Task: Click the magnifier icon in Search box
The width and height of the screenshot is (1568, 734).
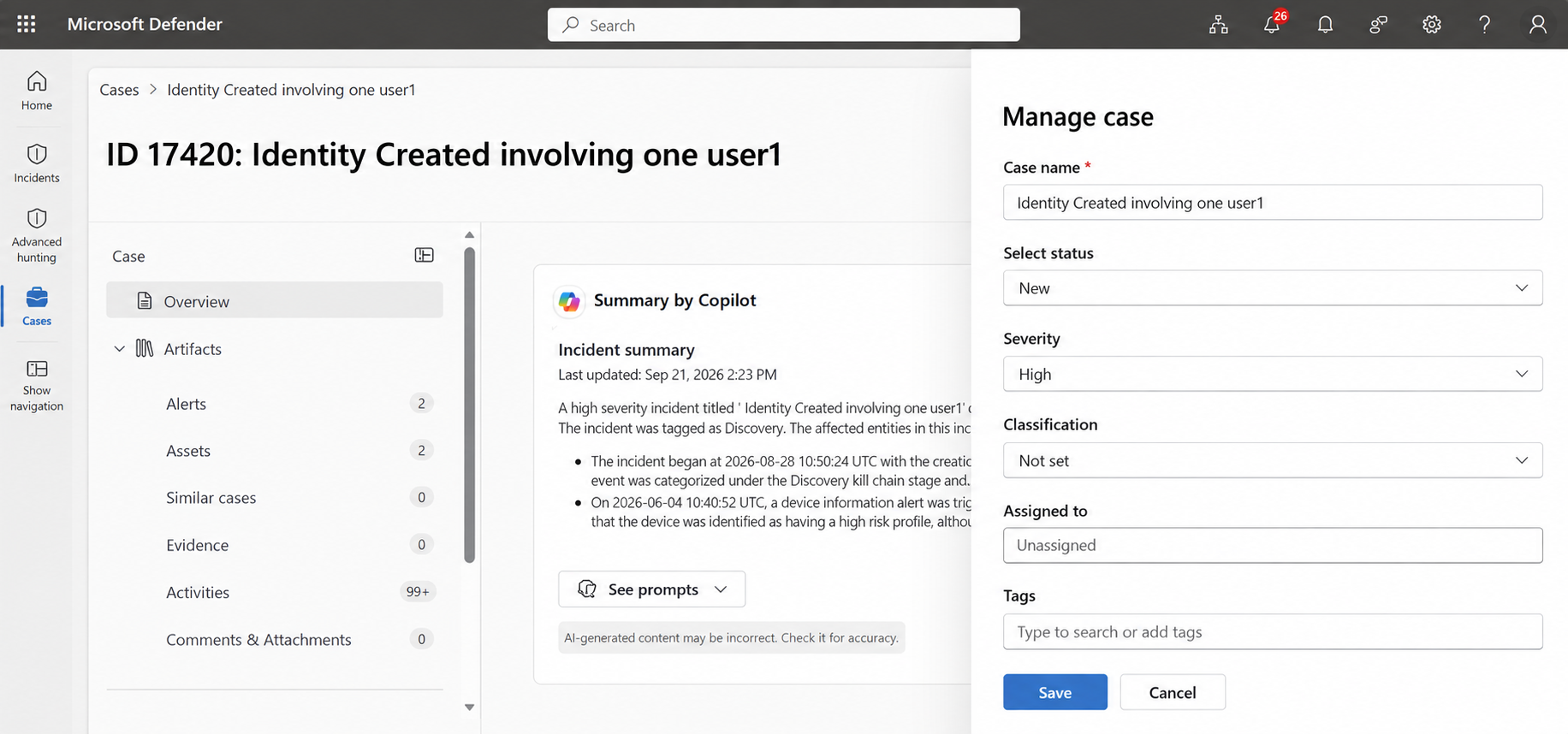Action: point(571,25)
